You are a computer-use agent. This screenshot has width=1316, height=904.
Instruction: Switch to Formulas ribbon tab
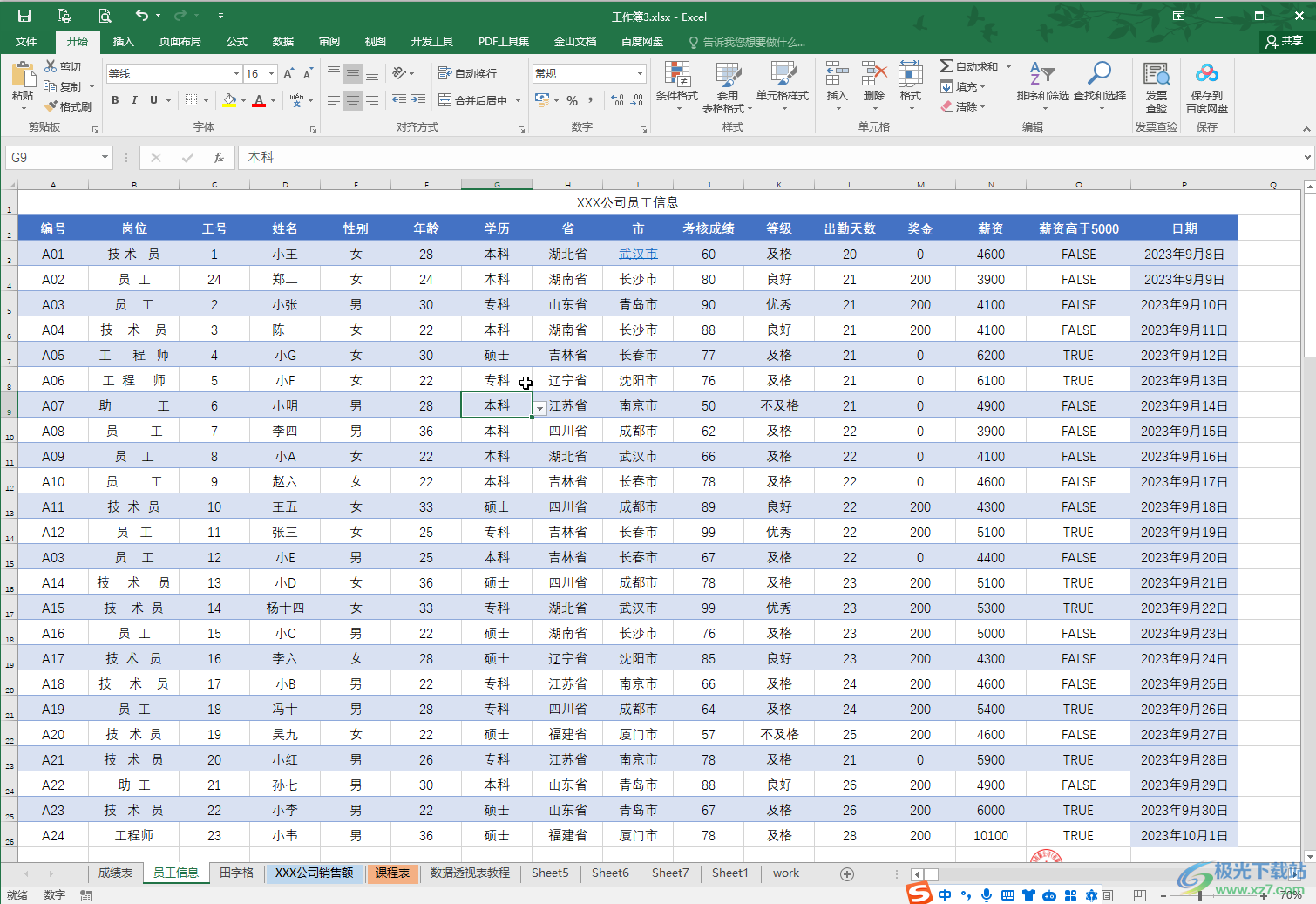coord(237,41)
